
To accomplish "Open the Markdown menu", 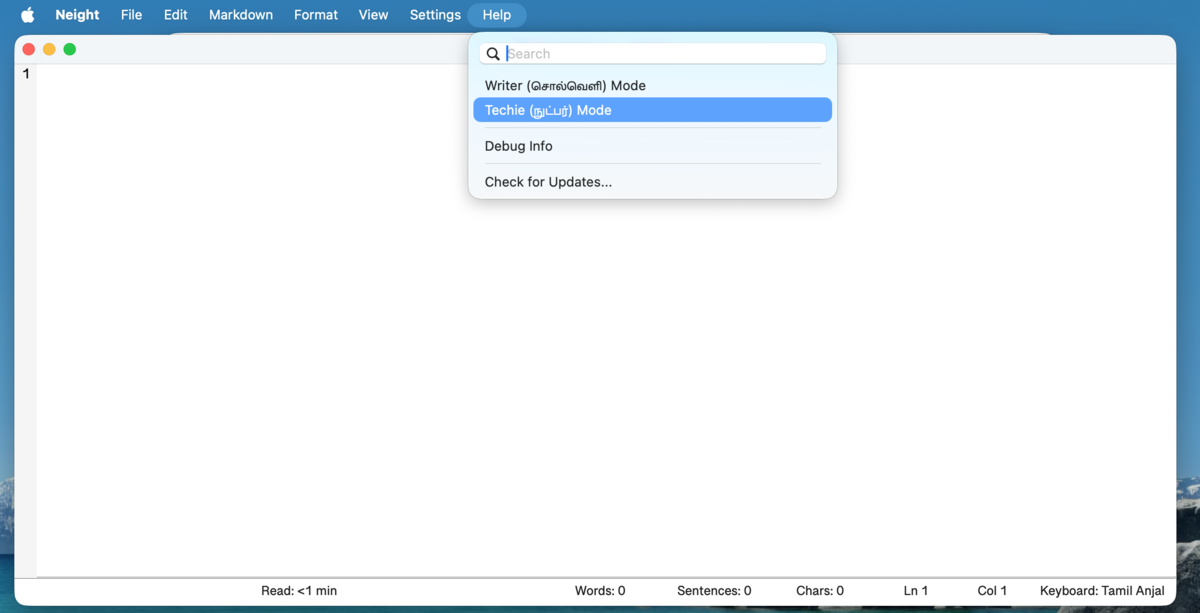I will [x=241, y=15].
